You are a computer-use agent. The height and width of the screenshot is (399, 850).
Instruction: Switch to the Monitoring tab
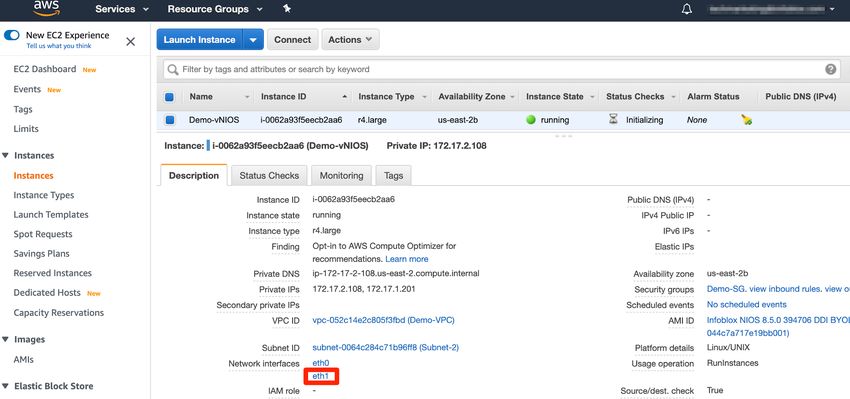pyautogui.click(x=342, y=176)
